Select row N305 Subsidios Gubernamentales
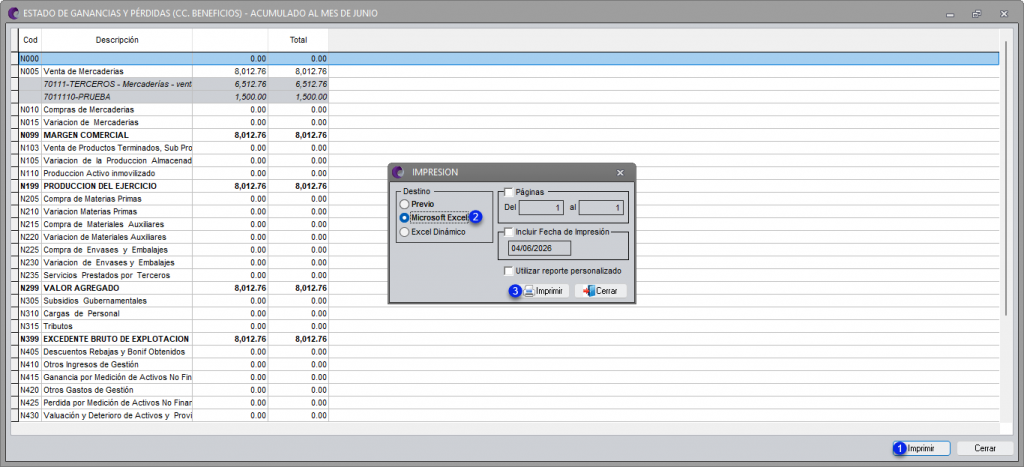This screenshot has height=467, width=1024. click(x=174, y=300)
